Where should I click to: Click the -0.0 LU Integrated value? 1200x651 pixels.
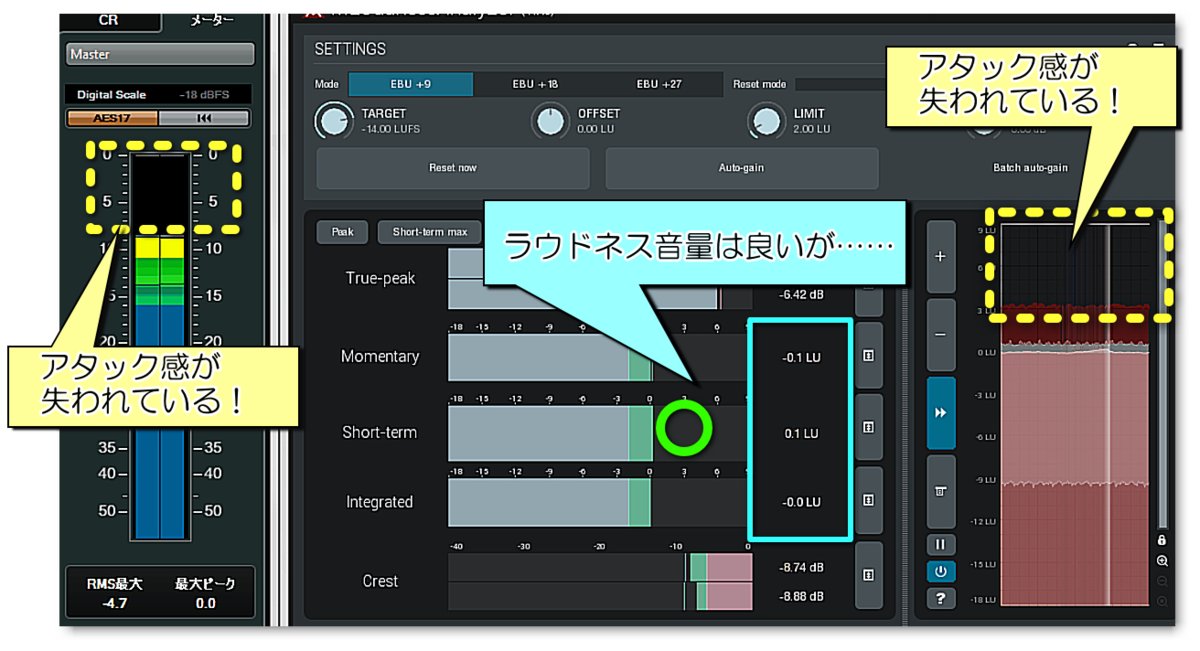pos(801,502)
